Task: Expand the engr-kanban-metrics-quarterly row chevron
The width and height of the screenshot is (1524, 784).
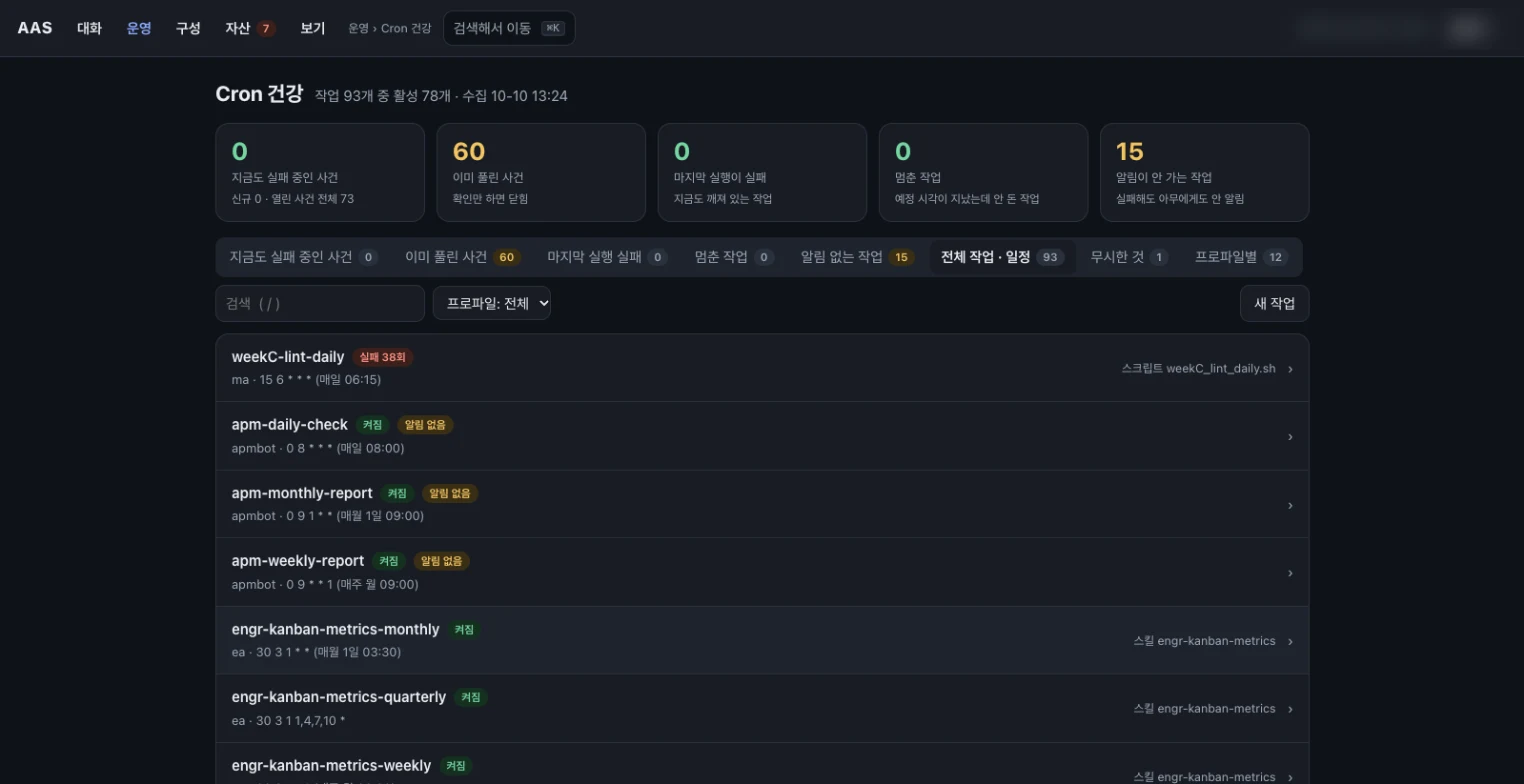Action: 1290,709
